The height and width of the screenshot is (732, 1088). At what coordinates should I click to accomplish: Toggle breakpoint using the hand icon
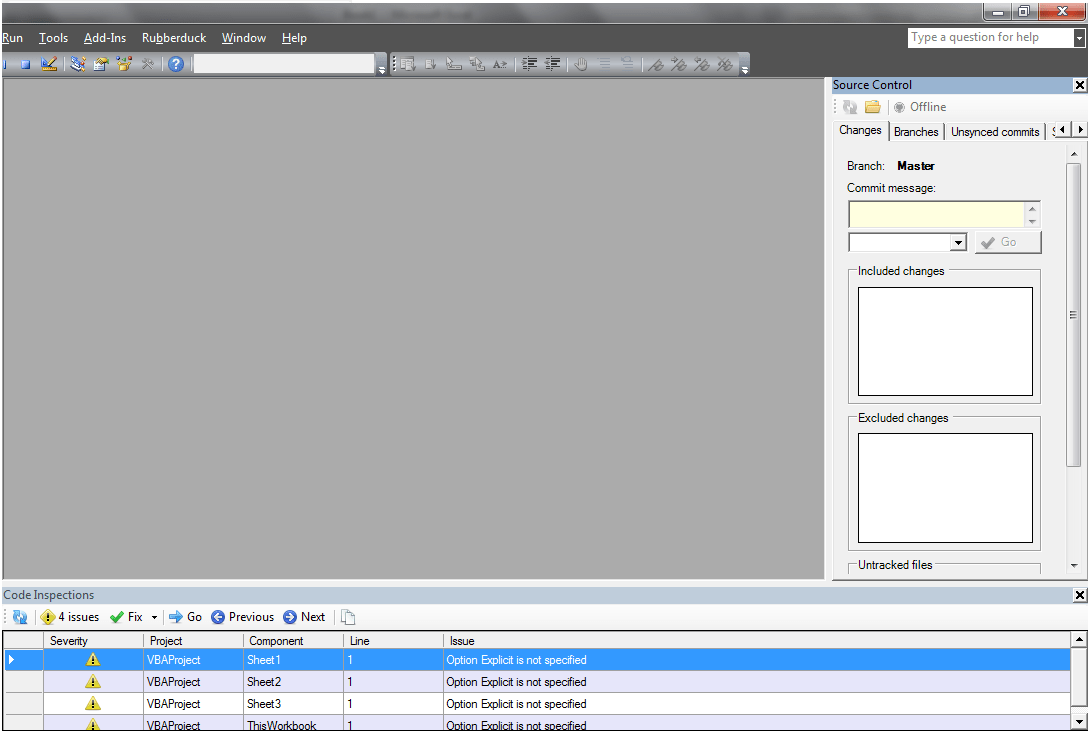(581, 64)
